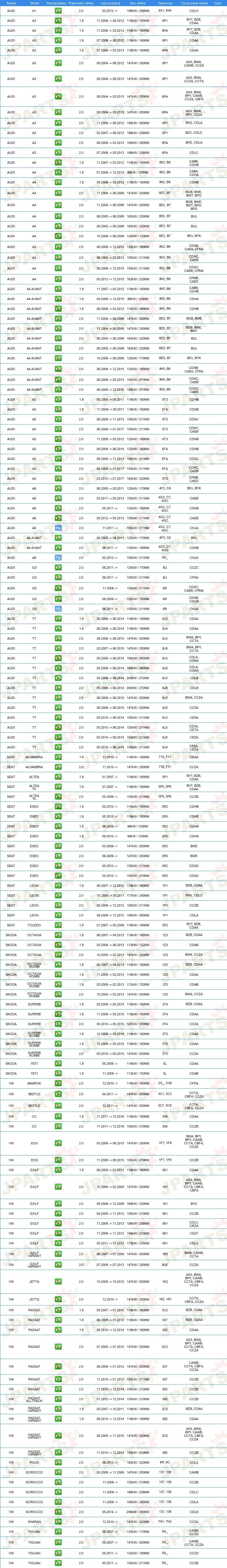Click the fuel icon in the Leon 177kW row

[58, 896]
